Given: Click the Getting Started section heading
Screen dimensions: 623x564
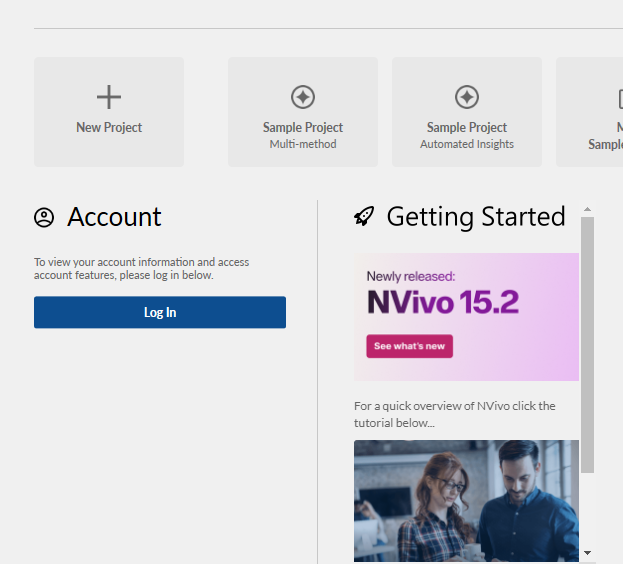Looking at the screenshot, I should tap(476, 217).
